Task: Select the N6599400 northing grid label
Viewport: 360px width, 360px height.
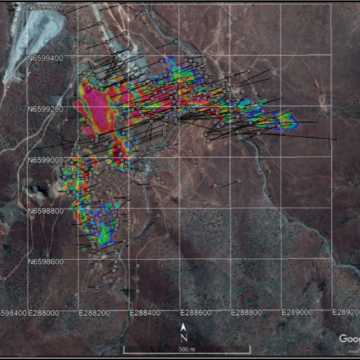Action: click(x=45, y=58)
